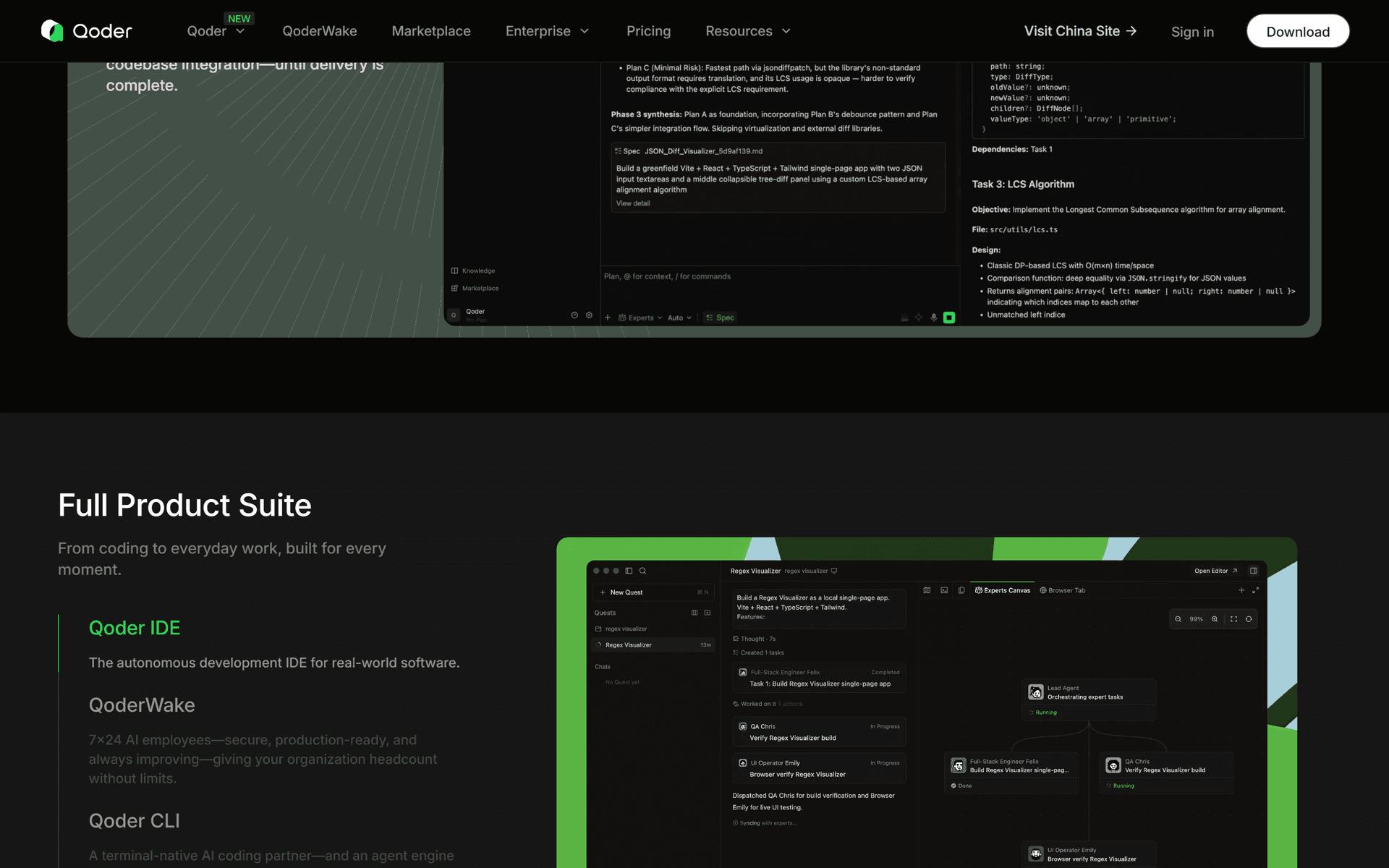Open QoderWake in the top navigation
The height and width of the screenshot is (868, 1389).
(x=320, y=31)
